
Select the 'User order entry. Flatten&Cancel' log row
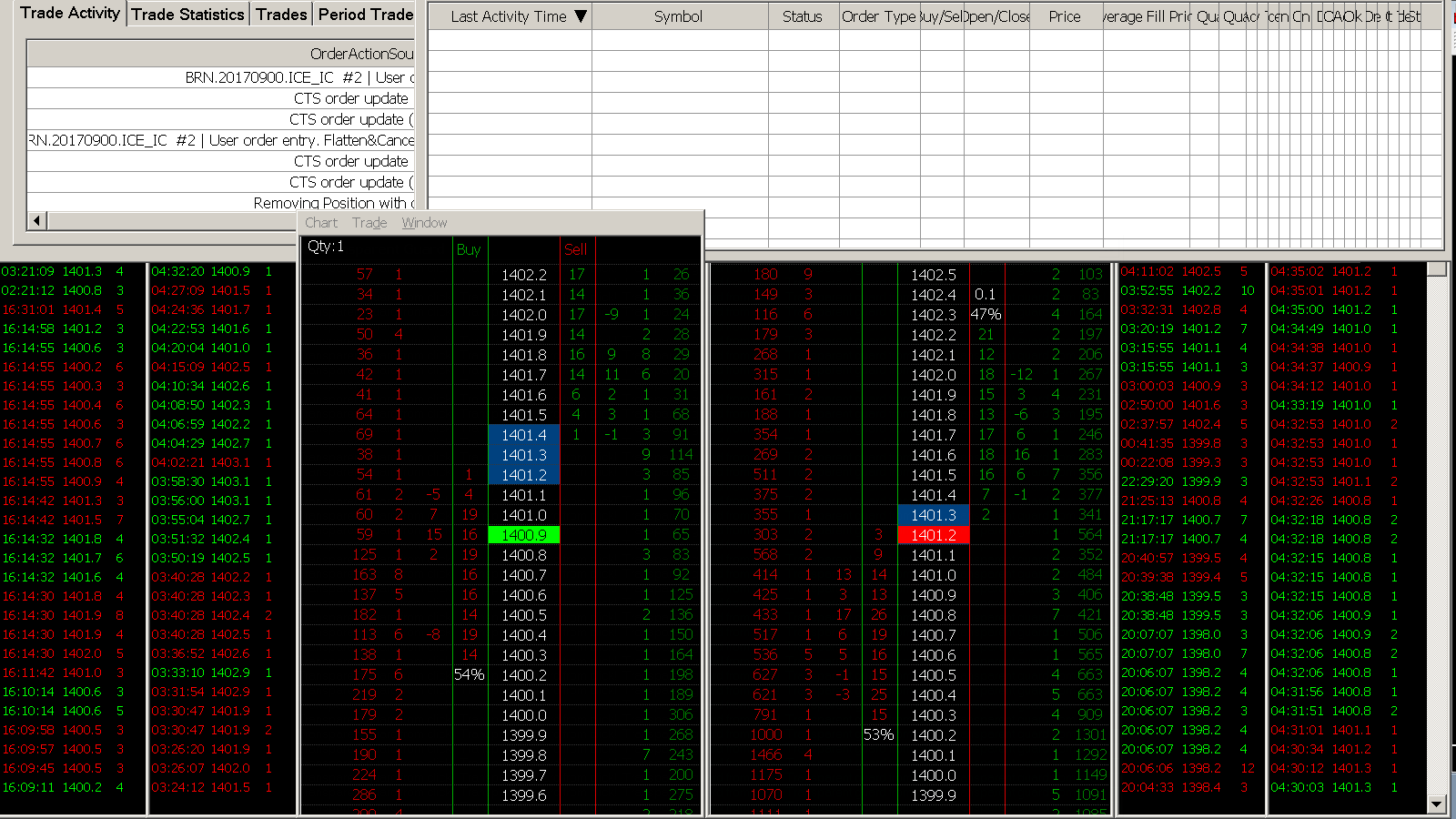tap(221, 140)
